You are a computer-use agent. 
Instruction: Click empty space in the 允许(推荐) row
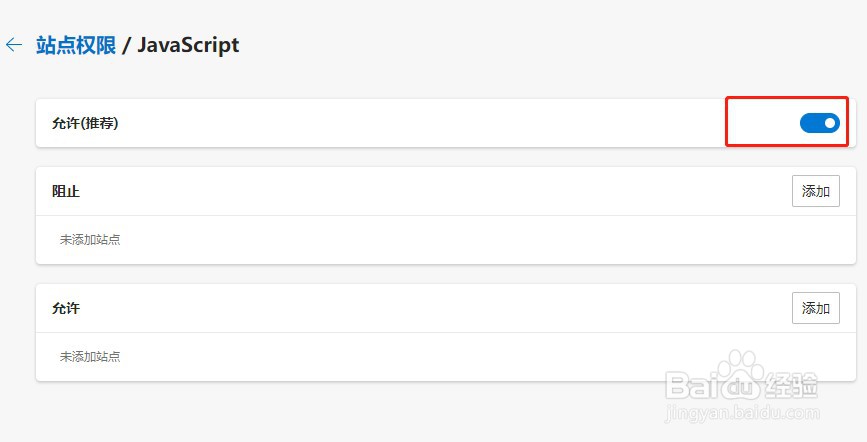[420, 123]
